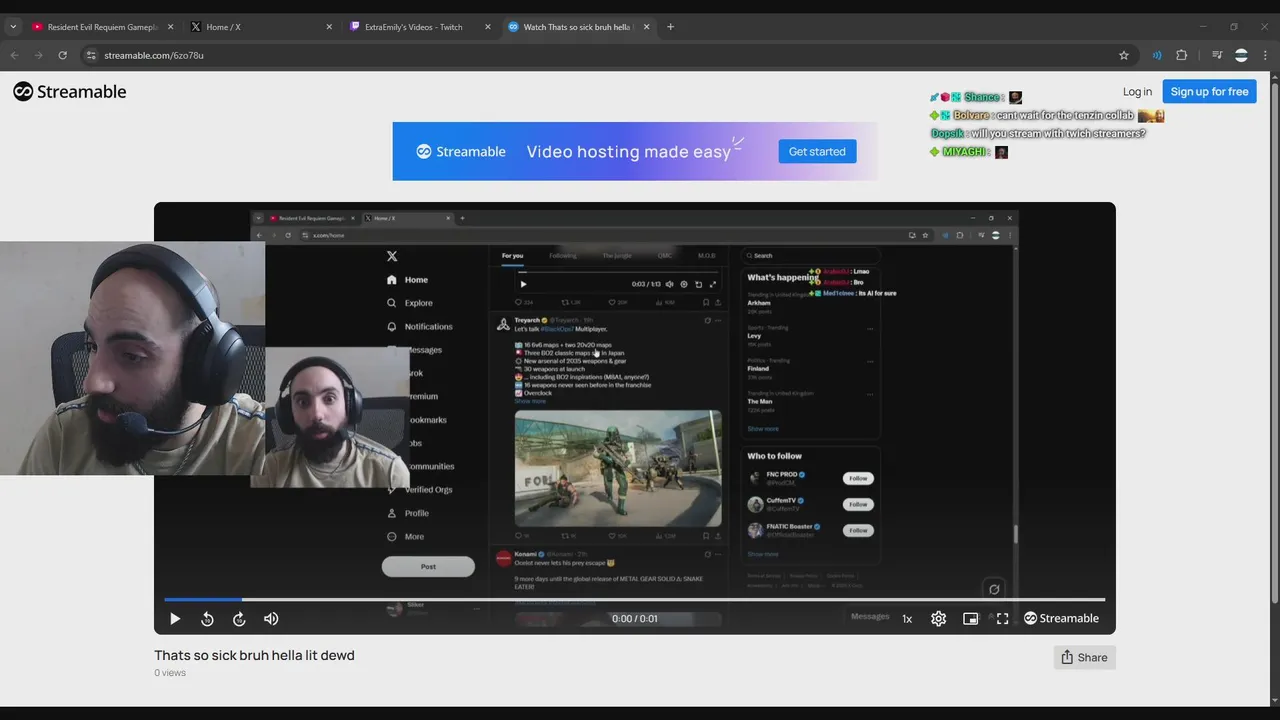Bookmark this page with the star
This screenshot has width=1280, height=720.
(x=1124, y=55)
